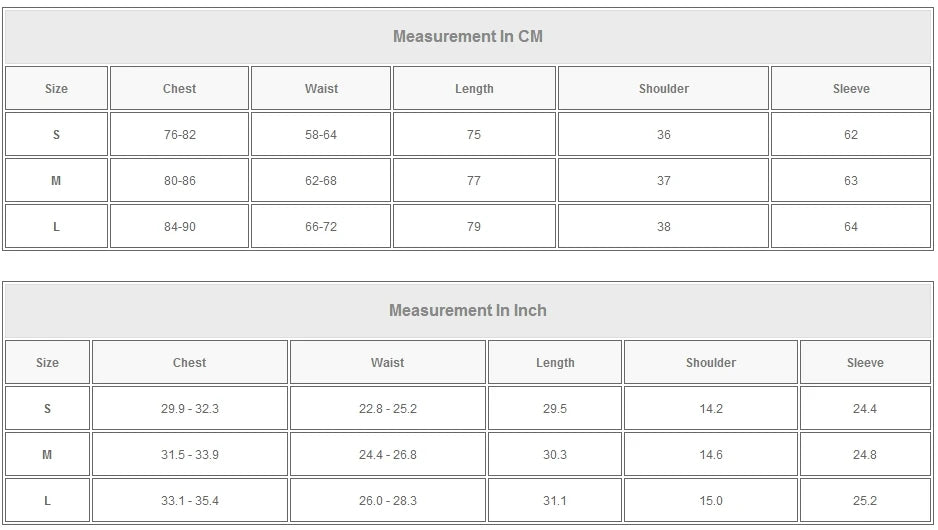Select the 24.4 - 26.8 waist cell
This screenshot has width=938, height=530.
[388, 455]
